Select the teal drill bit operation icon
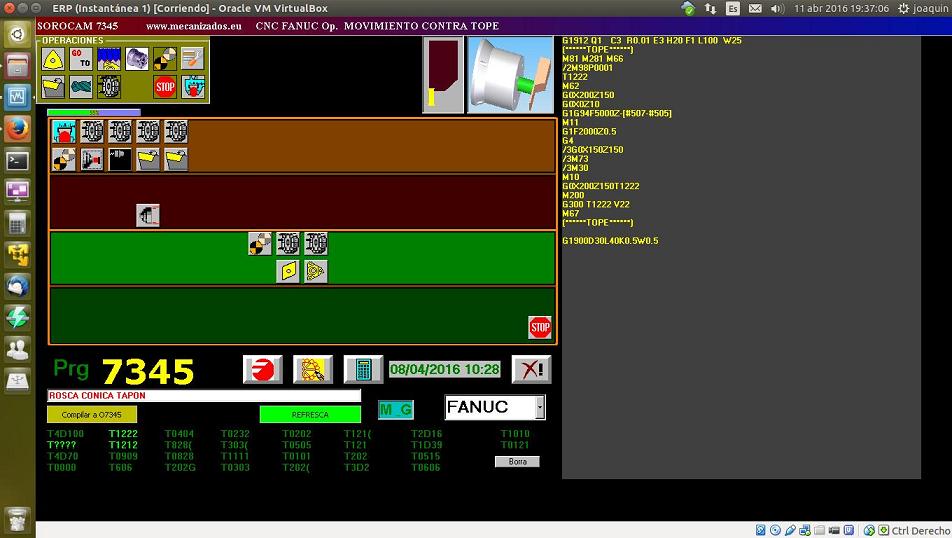Viewport: 952px width, 538px height. tap(81, 87)
